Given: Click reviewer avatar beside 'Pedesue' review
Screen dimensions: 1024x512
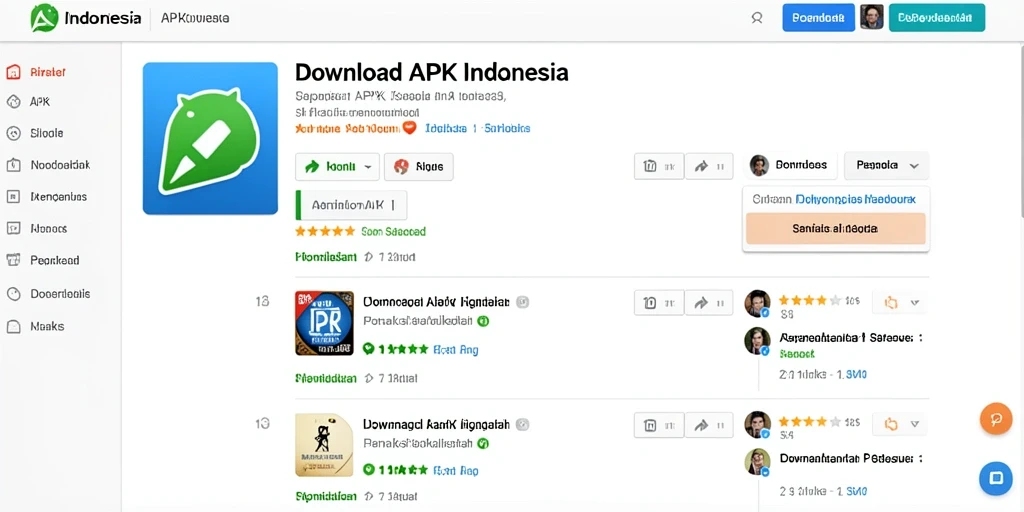Looking at the screenshot, I should click(x=758, y=462).
